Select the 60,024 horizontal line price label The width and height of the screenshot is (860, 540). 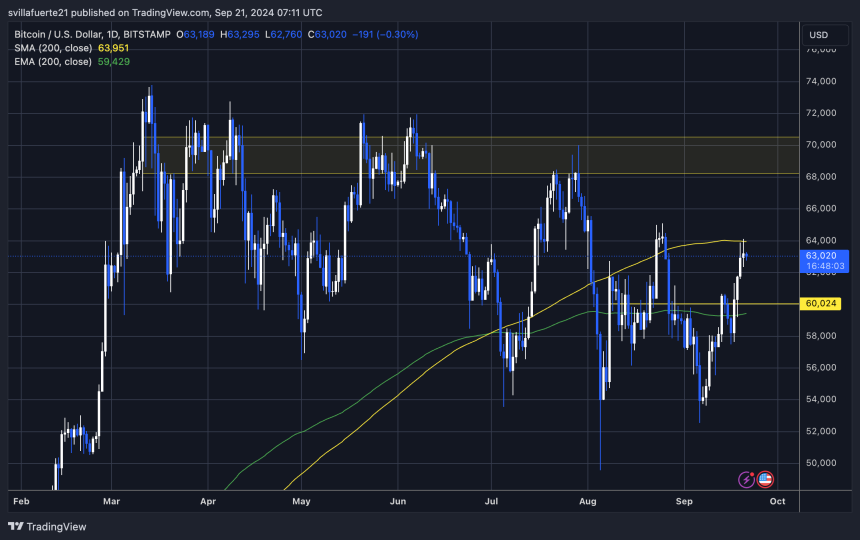[x=821, y=304]
